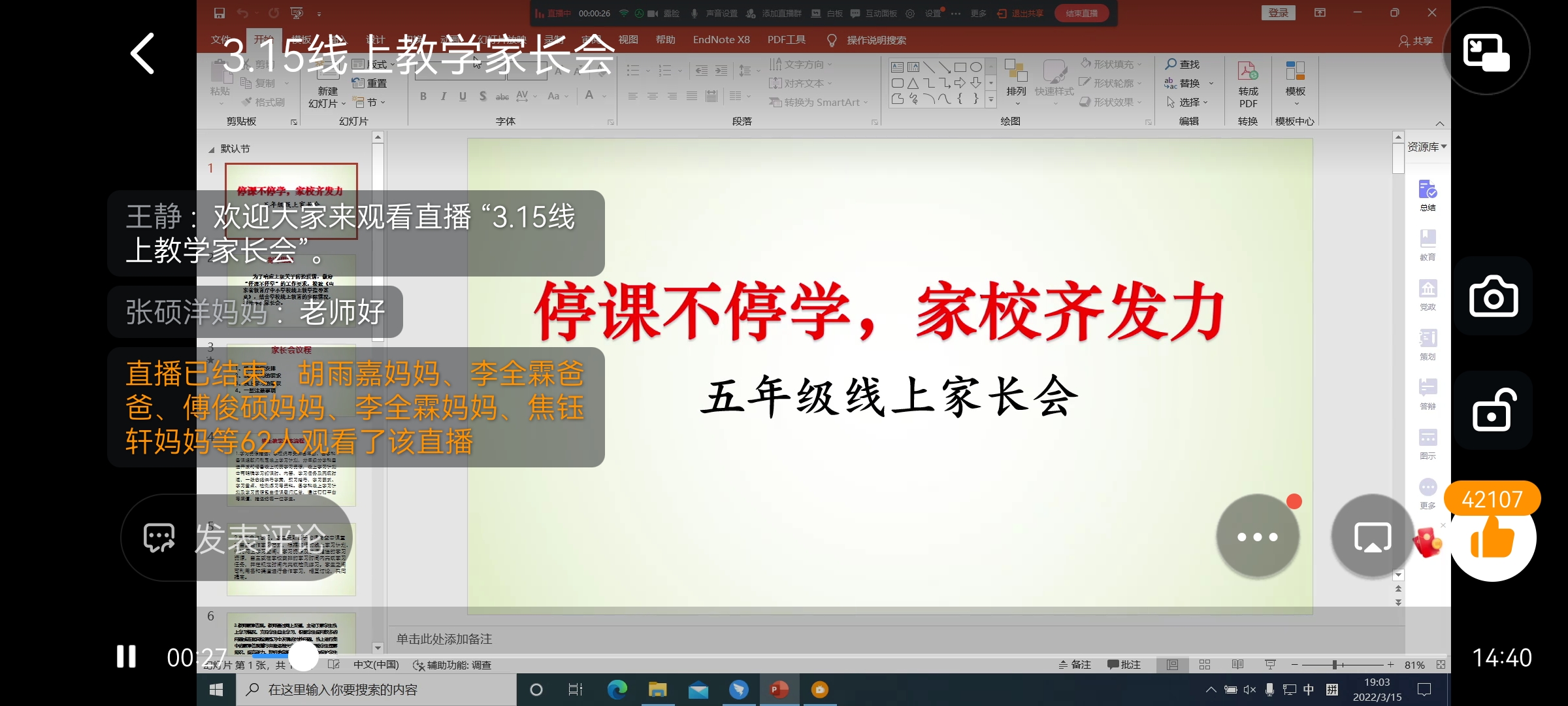Open the 视图 ribbon tab
Image resolution: width=1568 pixels, height=706 pixels.
pos(628,40)
